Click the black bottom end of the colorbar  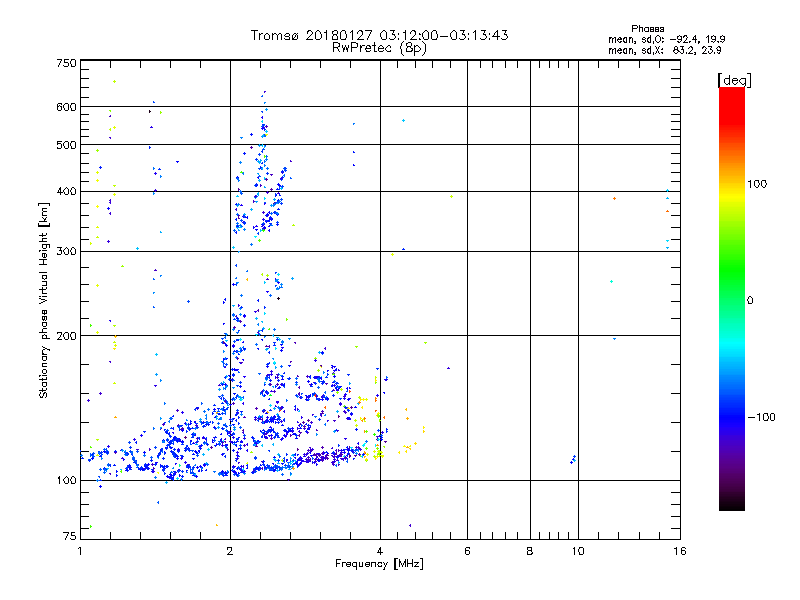pos(732,504)
